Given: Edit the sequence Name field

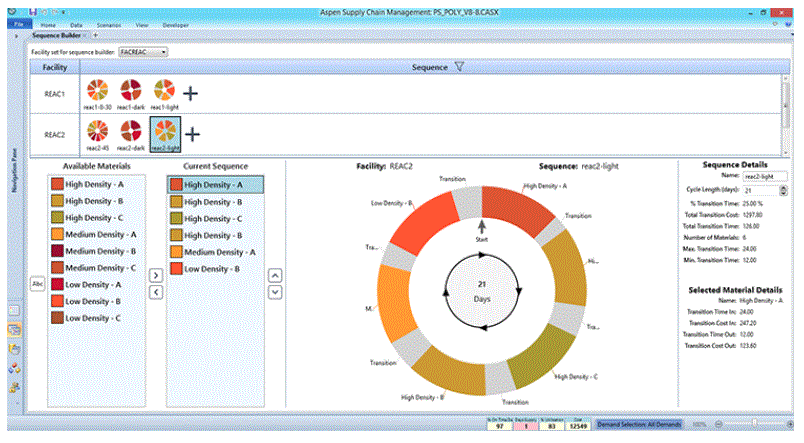Looking at the screenshot, I should click(x=765, y=176).
